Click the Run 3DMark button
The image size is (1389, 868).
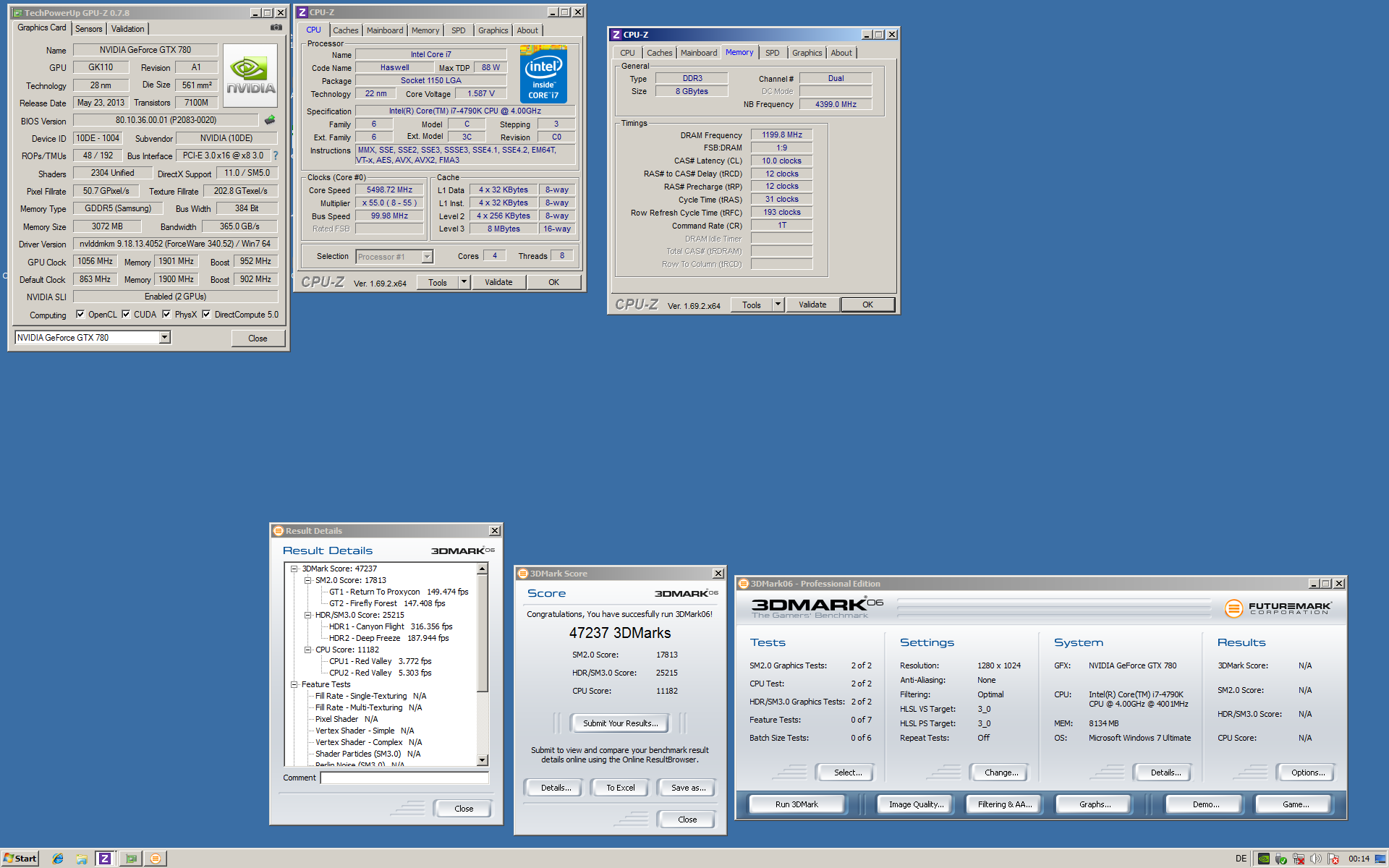pyautogui.click(x=797, y=804)
